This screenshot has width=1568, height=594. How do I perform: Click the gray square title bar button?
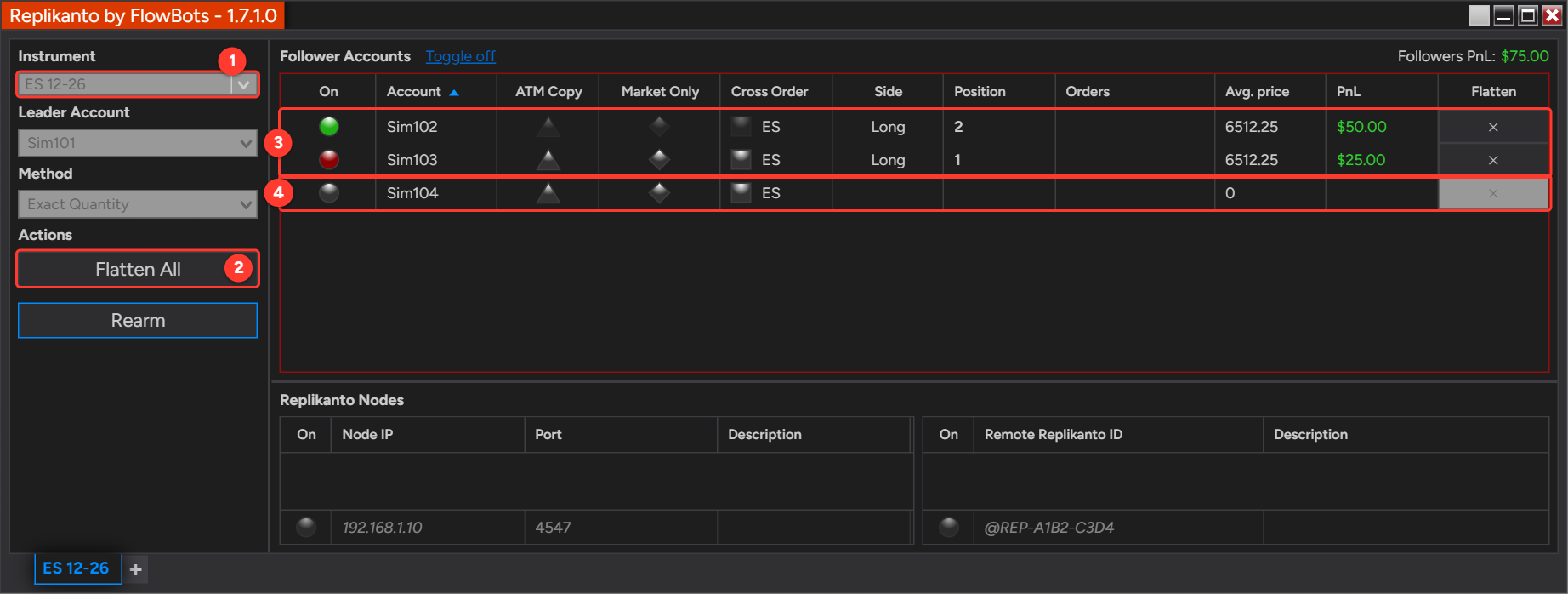pyautogui.click(x=1480, y=15)
